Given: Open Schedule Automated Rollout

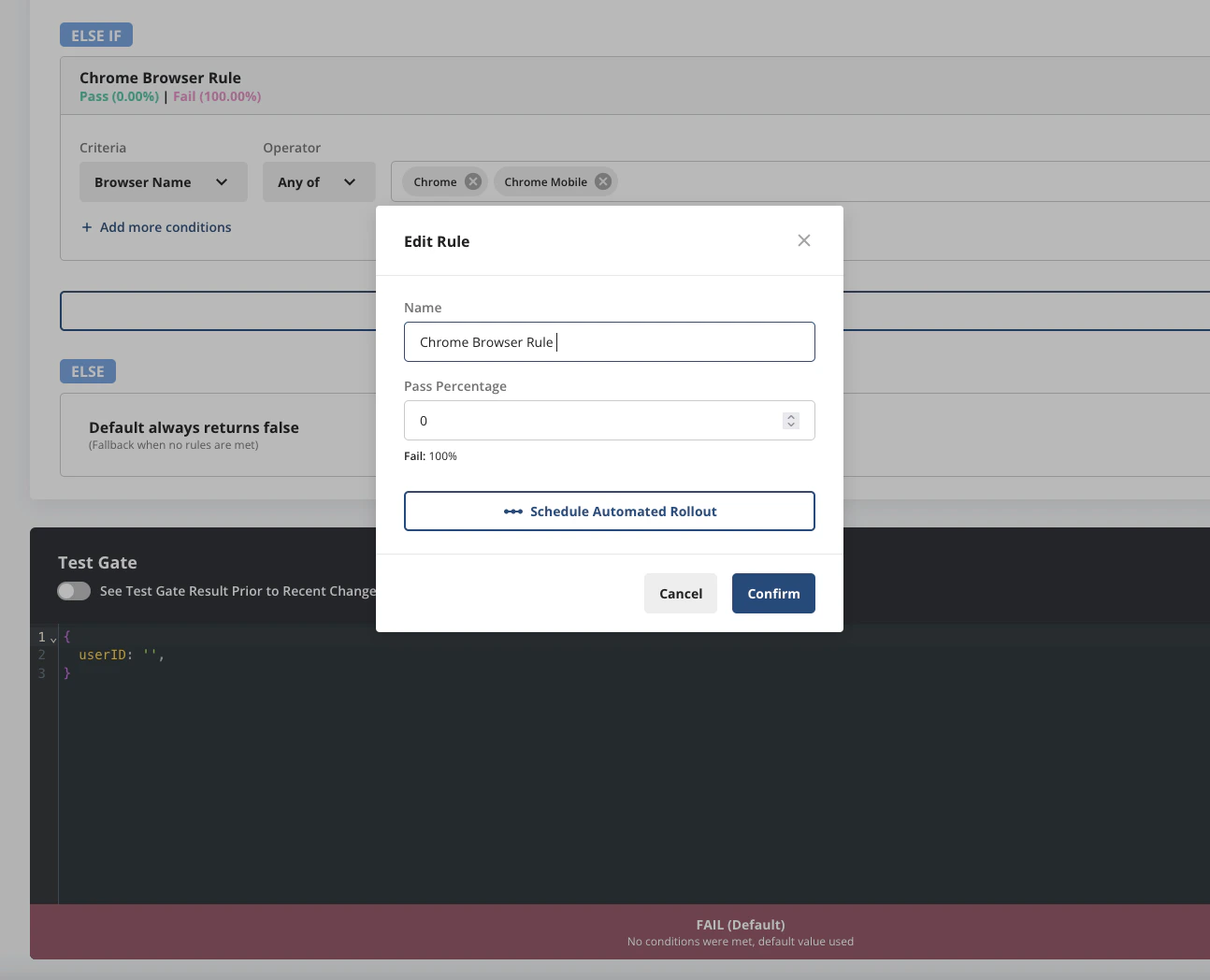Looking at the screenshot, I should pos(610,512).
